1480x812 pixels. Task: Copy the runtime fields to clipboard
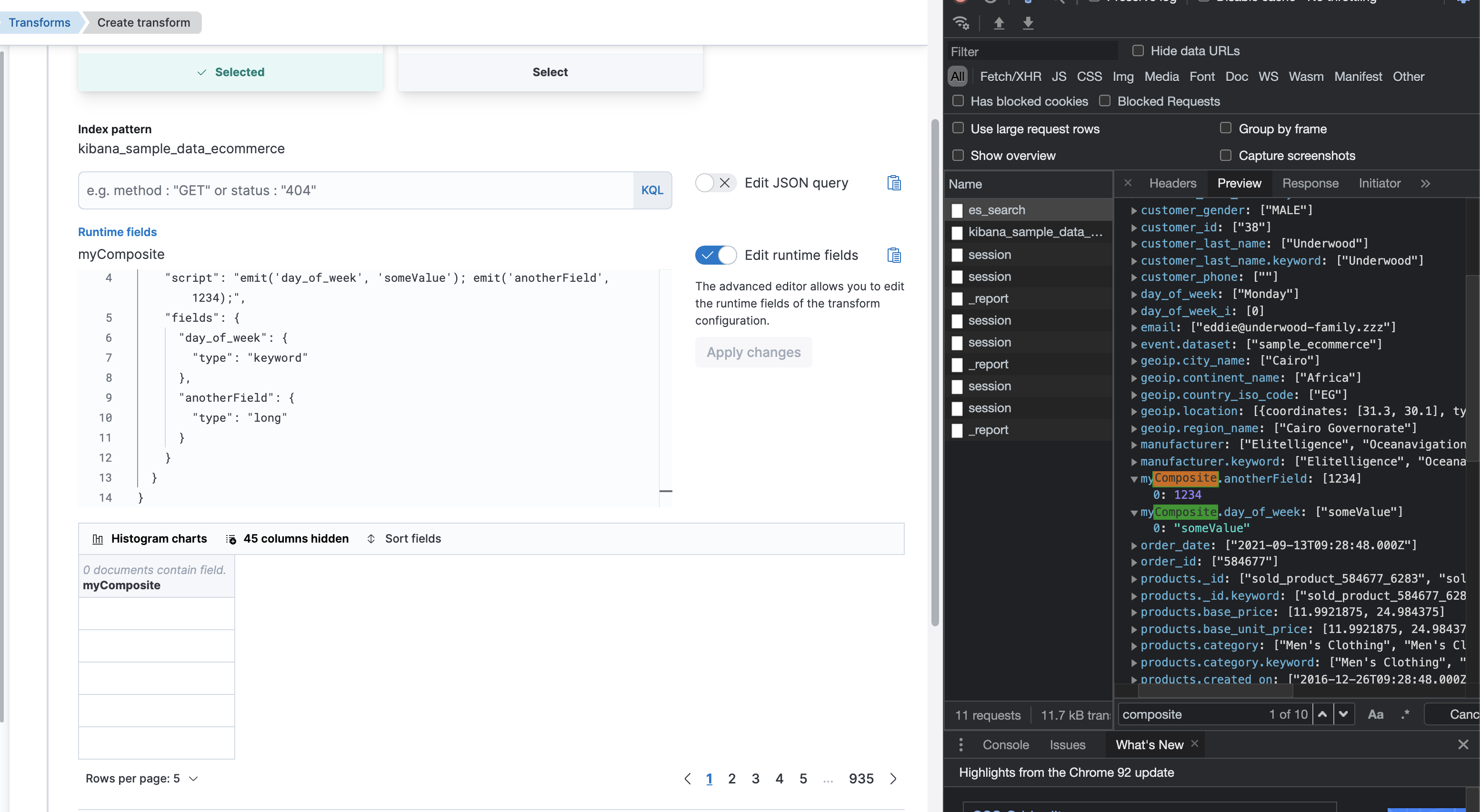894,255
